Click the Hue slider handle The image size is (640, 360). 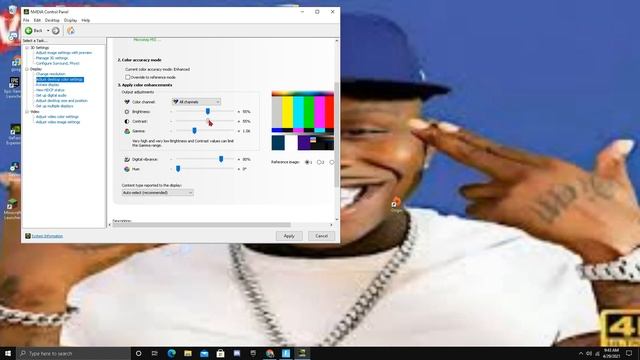[x=178, y=169]
